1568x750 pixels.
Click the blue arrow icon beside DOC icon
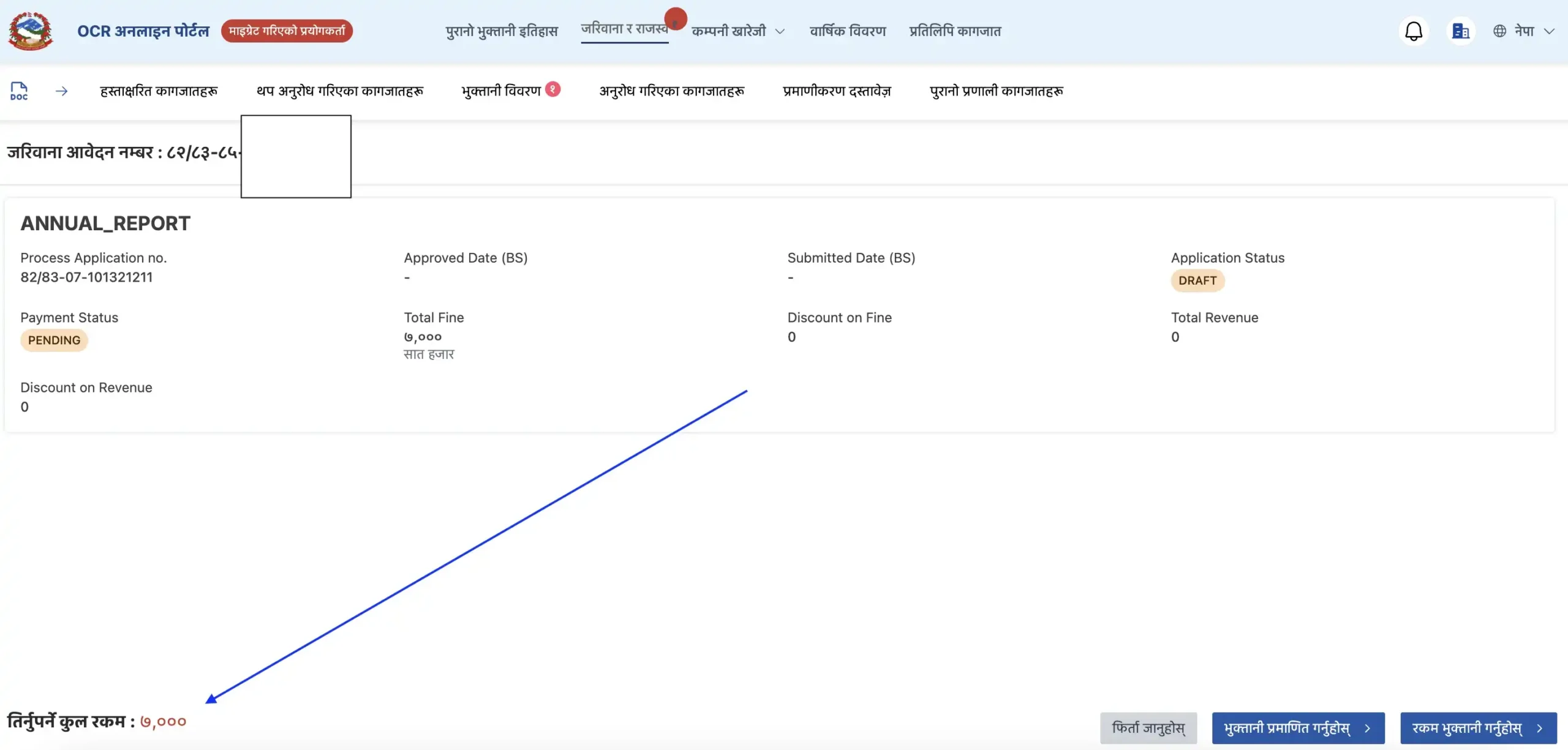tap(61, 91)
